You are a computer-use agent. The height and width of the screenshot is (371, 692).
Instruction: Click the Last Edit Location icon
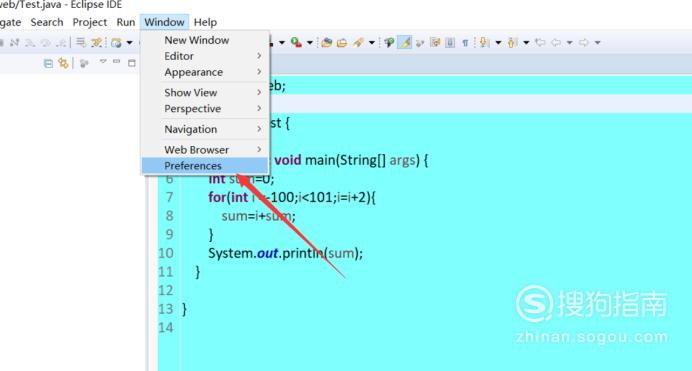click(540, 42)
